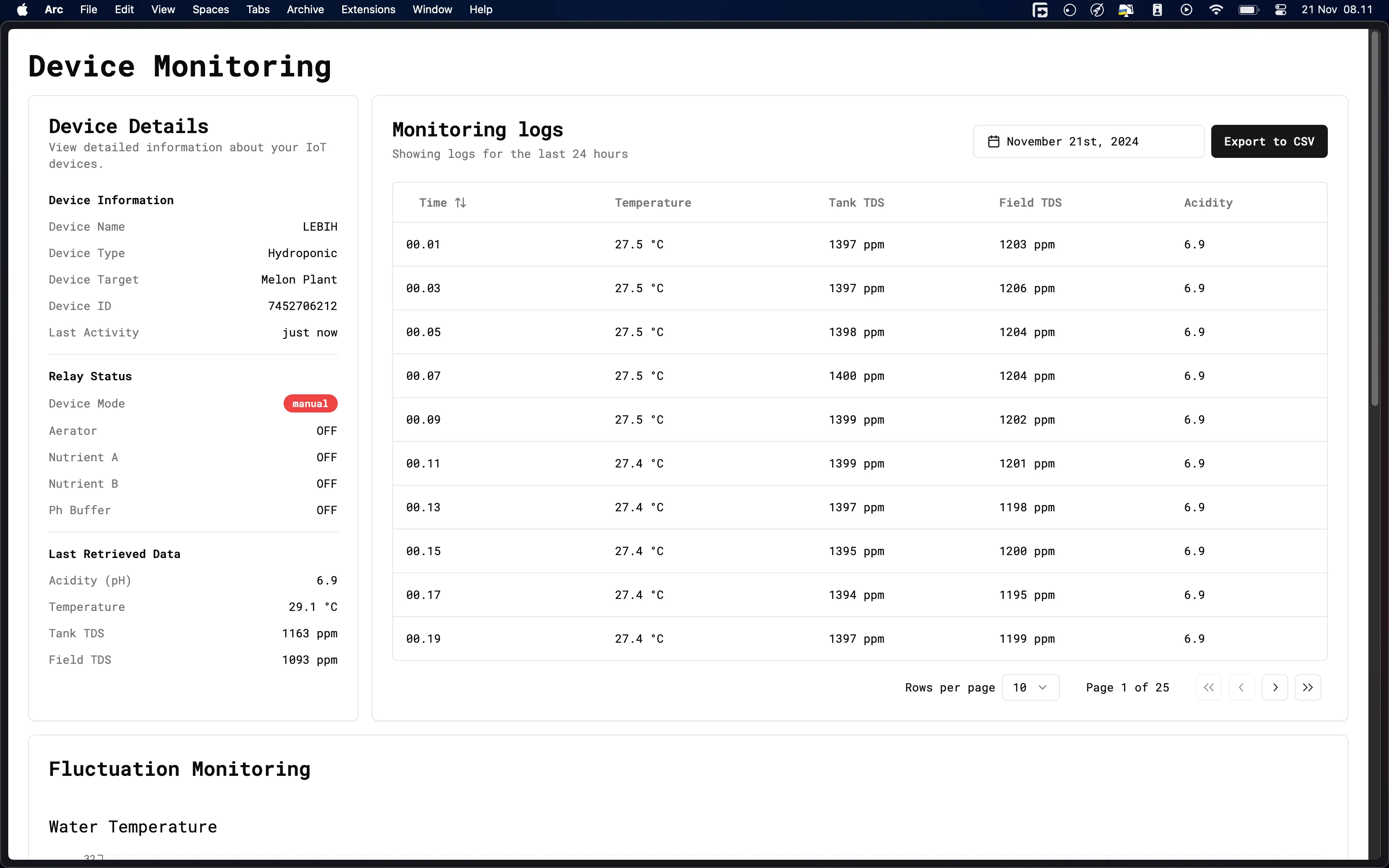Image resolution: width=1389 pixels, height=868 pixels.
Task: Click the Nutrient B OFF status
Action: click(327, 484)
